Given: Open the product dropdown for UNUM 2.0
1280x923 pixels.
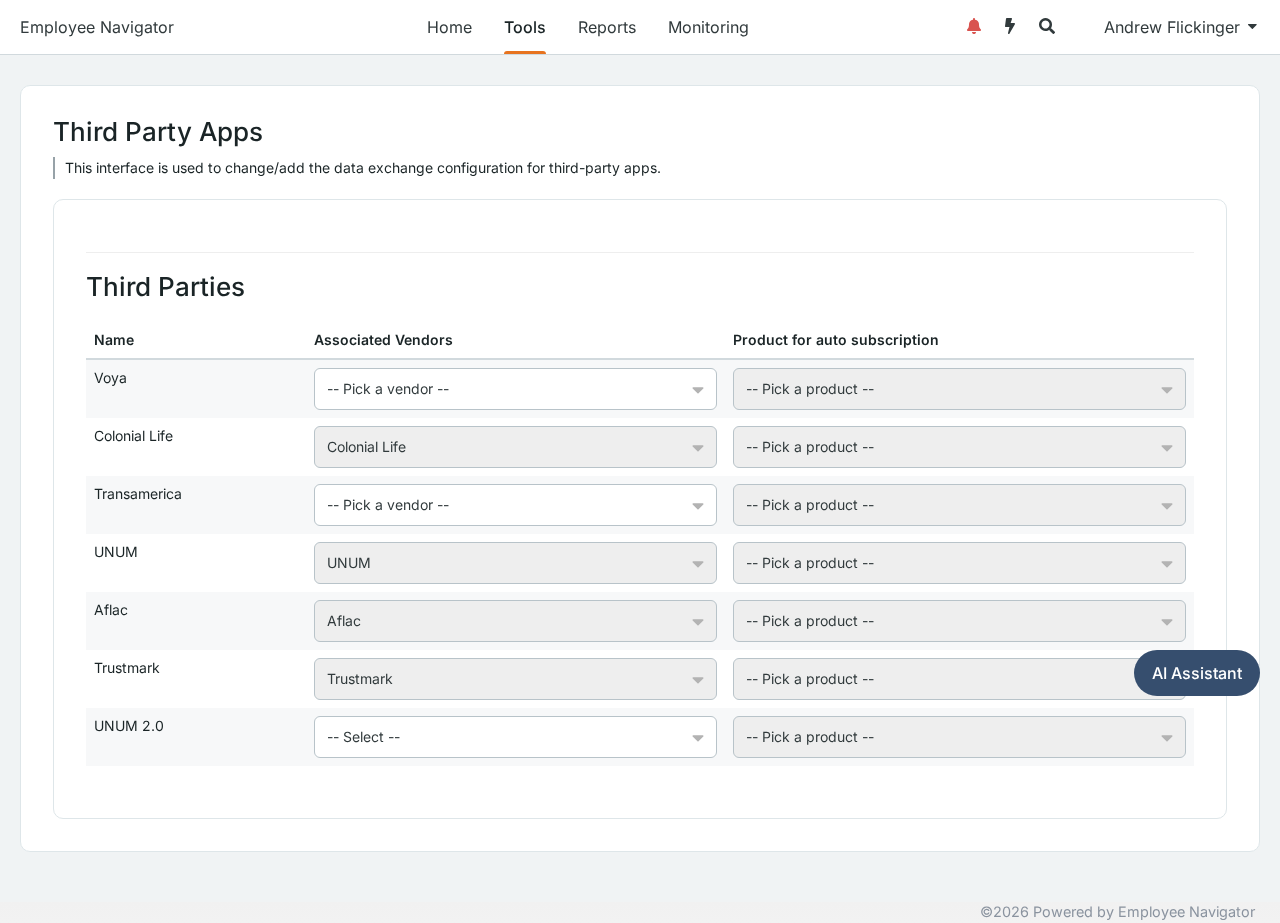Looking at the screenshot, I should tap(959, 737).
